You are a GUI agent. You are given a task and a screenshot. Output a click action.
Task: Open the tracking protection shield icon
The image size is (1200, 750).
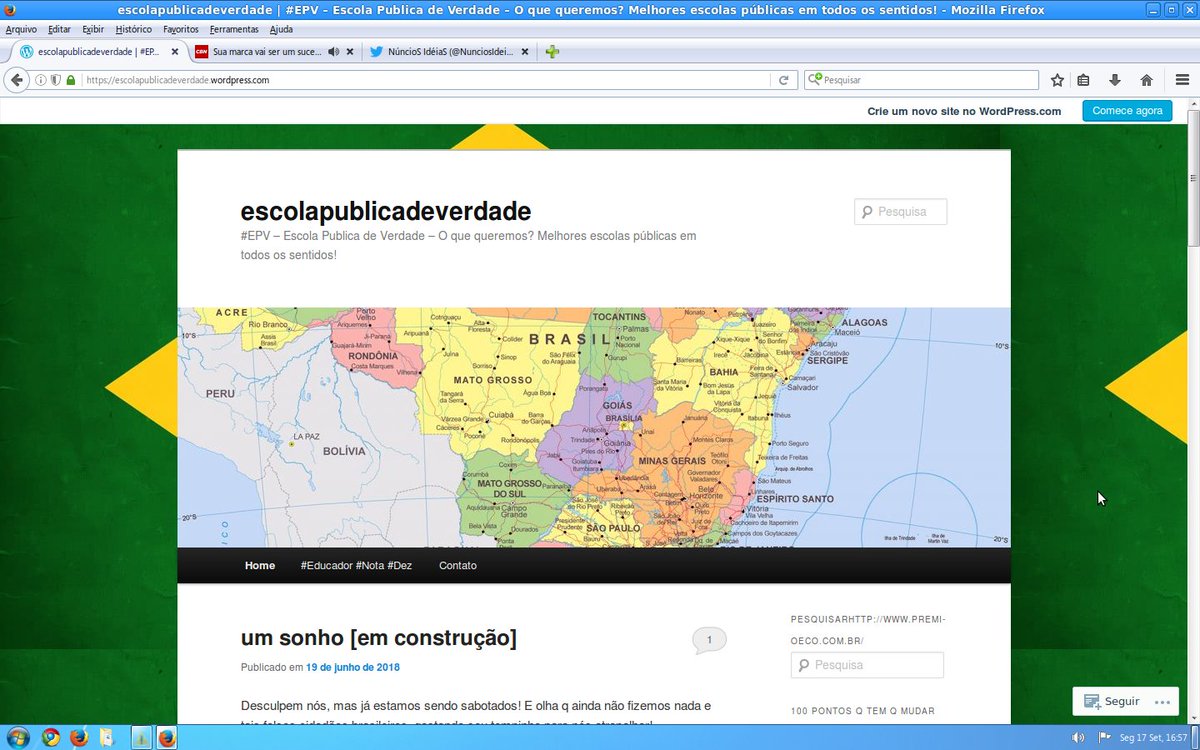[x=56, y=80]
